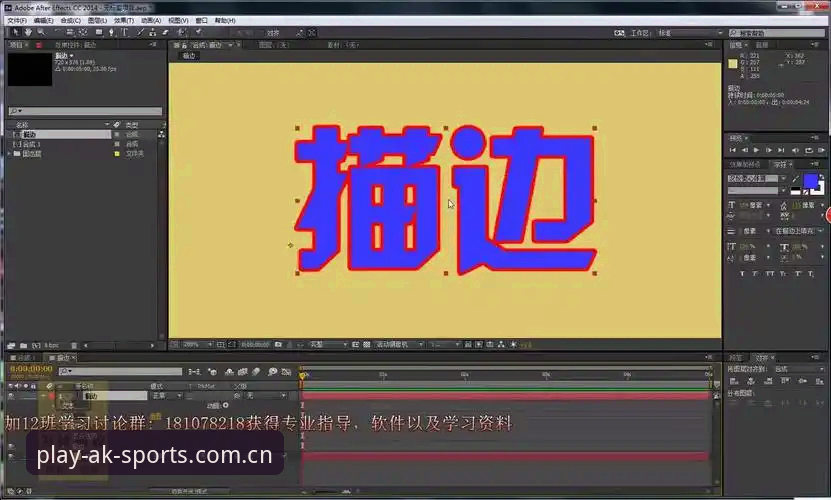Click the Project panel search field

click(85, 111)
